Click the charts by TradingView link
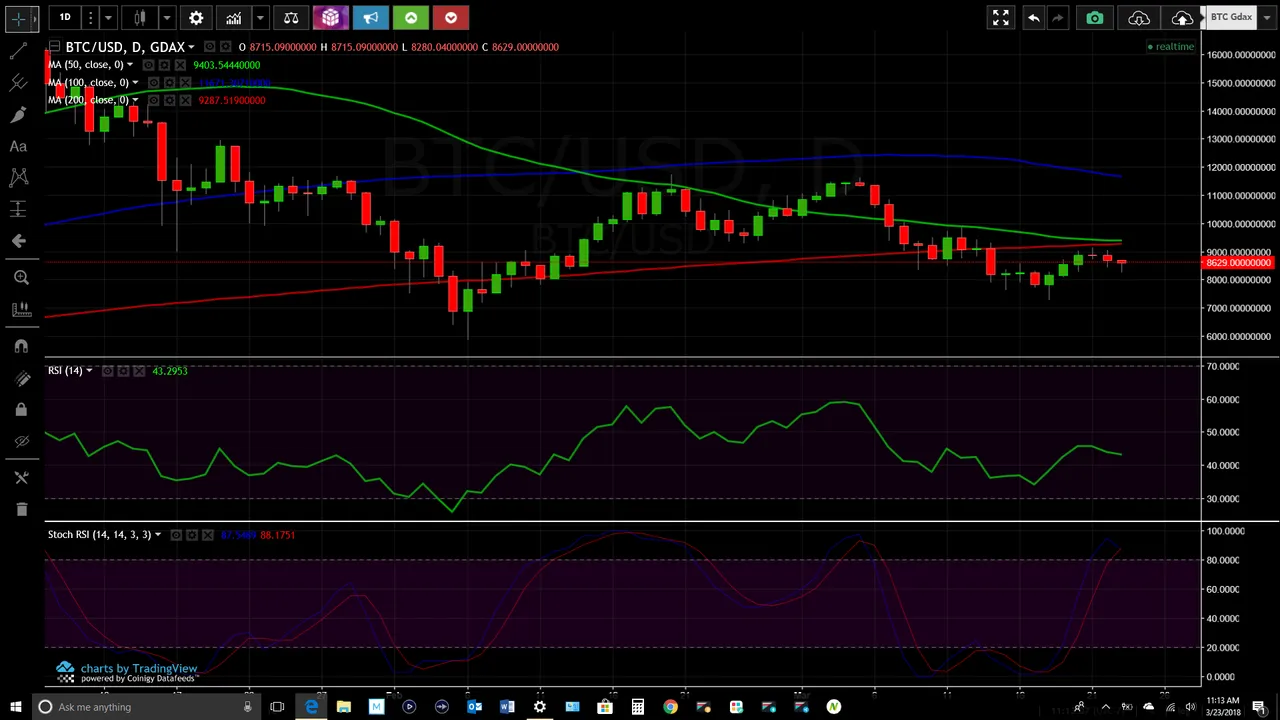 click(139, 668)
